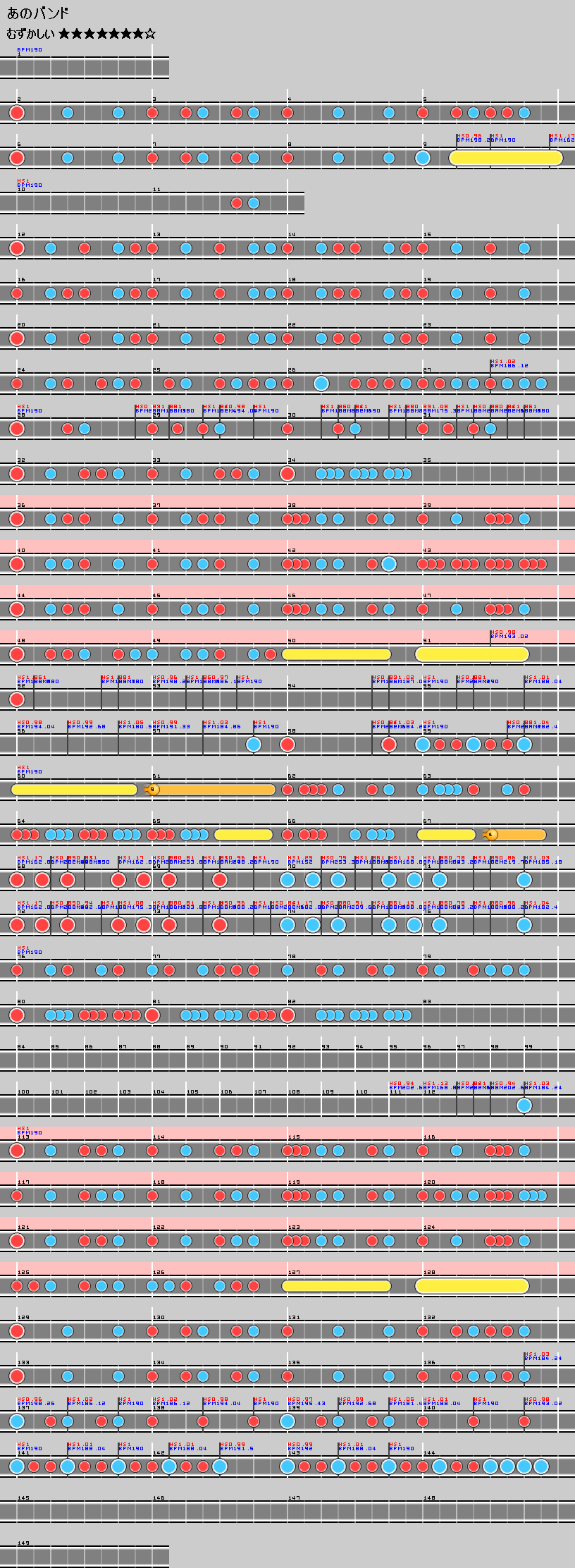
Task: Click the large red note starting measure 58
Action: pos(287,745)
